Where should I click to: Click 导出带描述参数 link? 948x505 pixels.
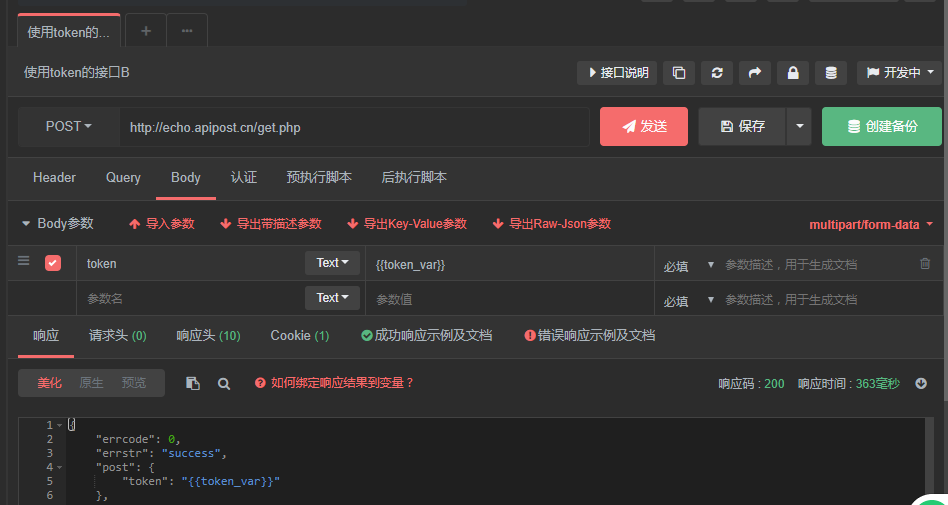[x=271, y=224]
